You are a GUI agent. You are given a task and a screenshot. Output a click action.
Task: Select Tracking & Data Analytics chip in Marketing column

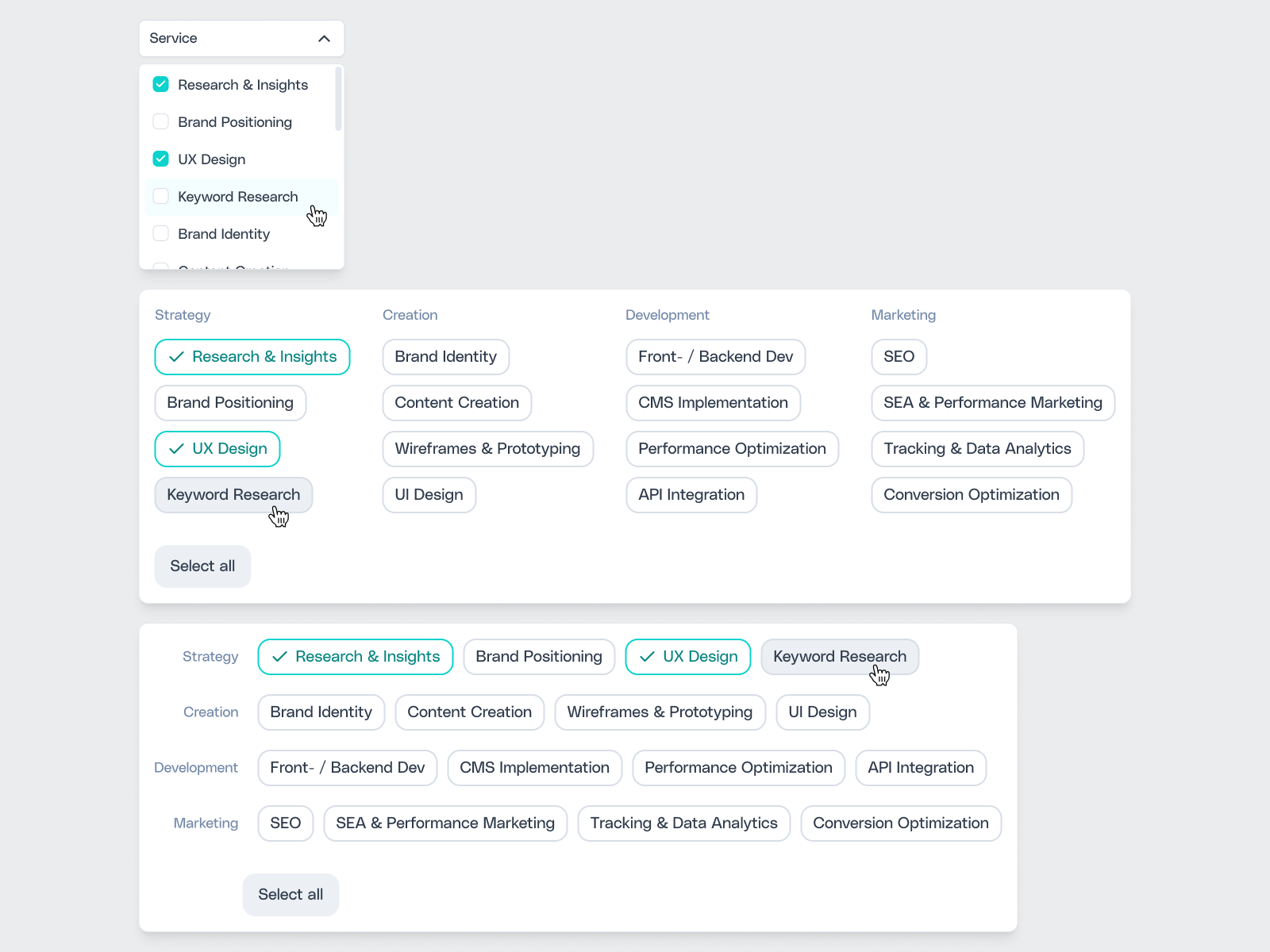[x=978, y=449]
